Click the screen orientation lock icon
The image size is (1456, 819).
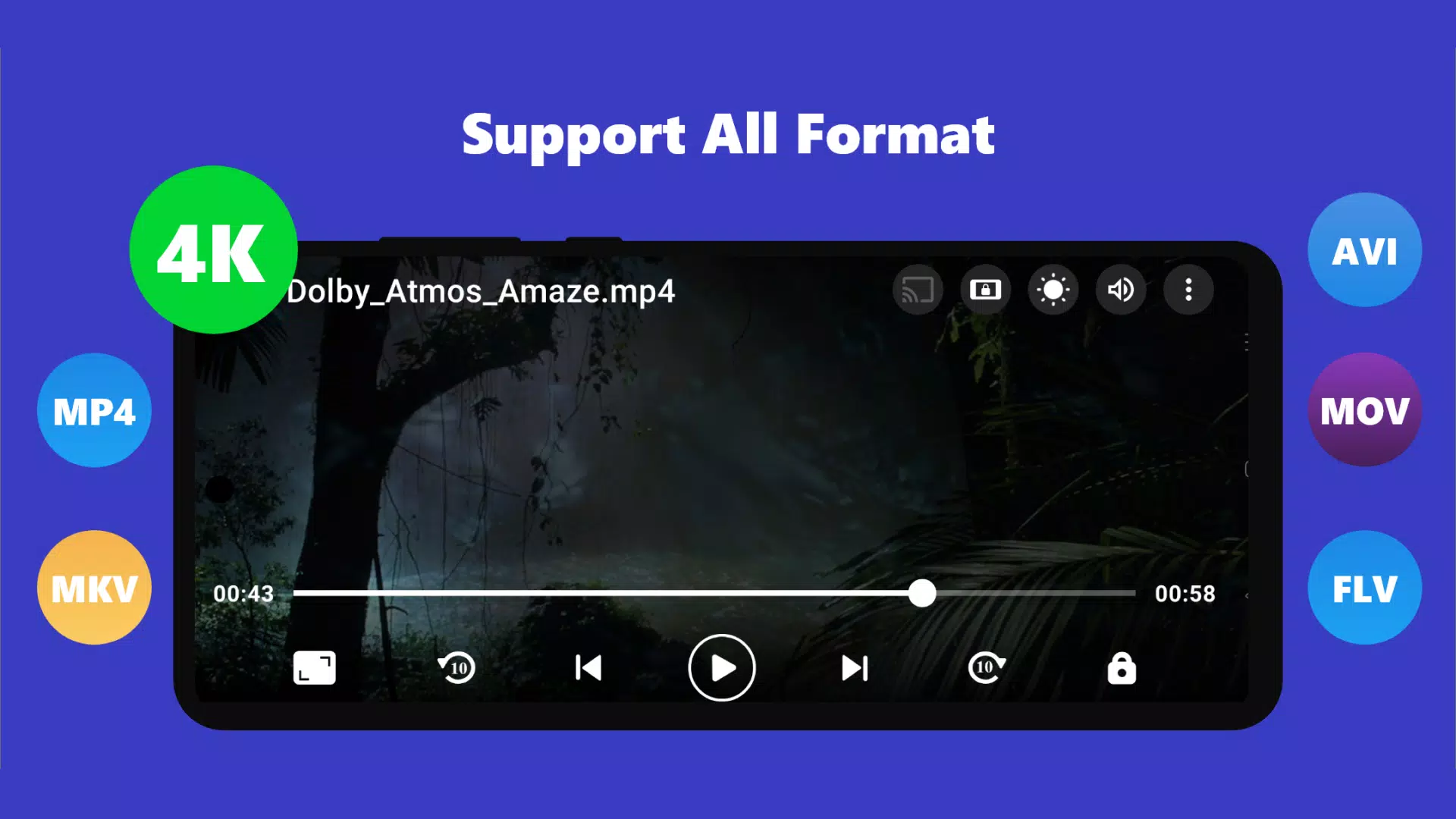tap(985, 290)
